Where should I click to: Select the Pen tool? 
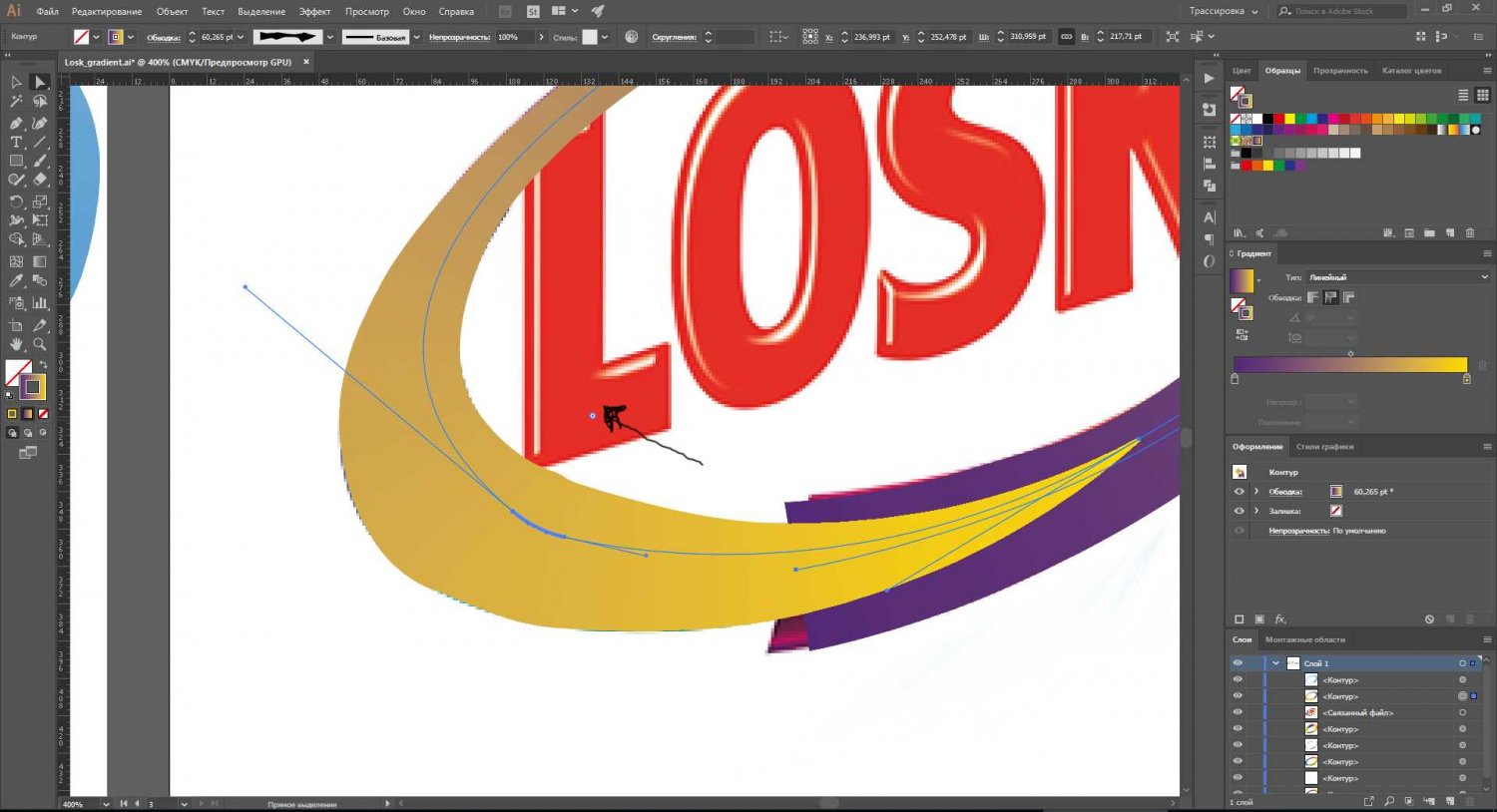point(16,123)
